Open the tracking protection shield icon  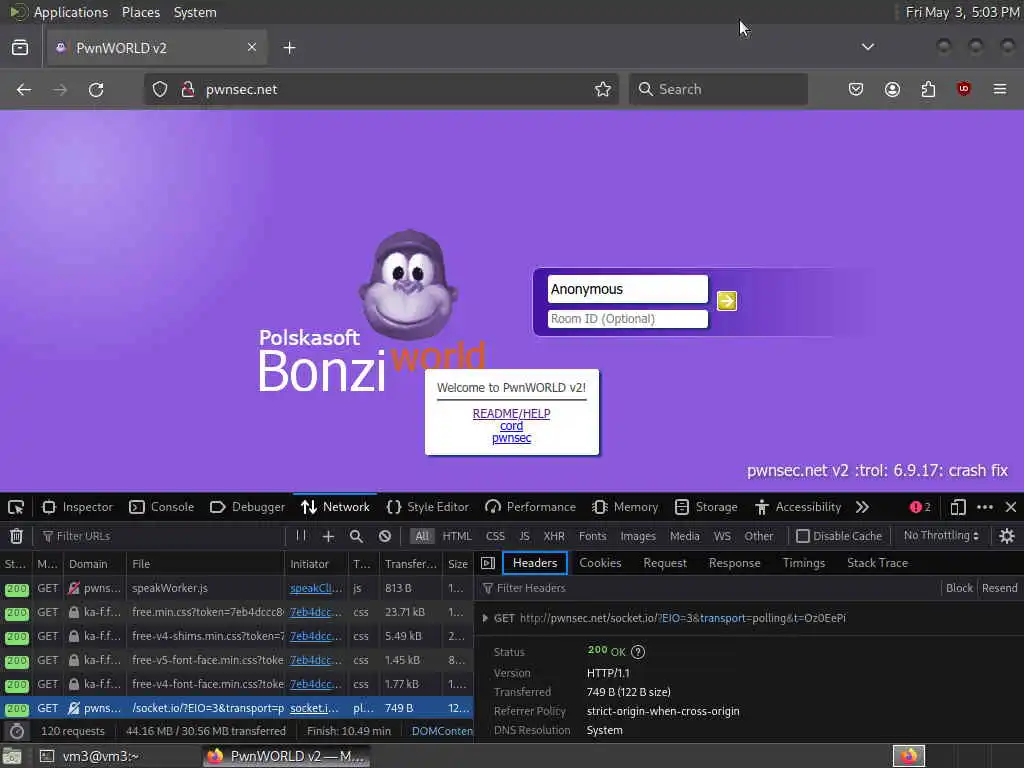(x=160, y=89)
